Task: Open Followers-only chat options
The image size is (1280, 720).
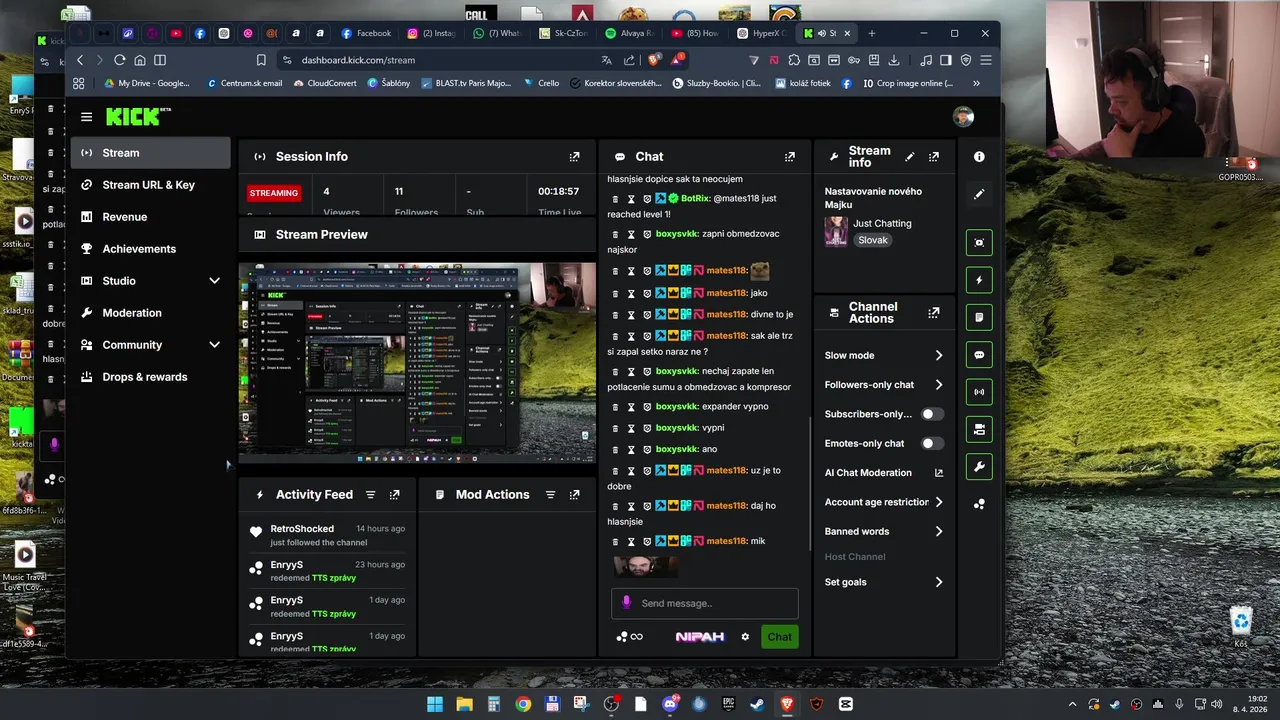Action: [884, 385]
